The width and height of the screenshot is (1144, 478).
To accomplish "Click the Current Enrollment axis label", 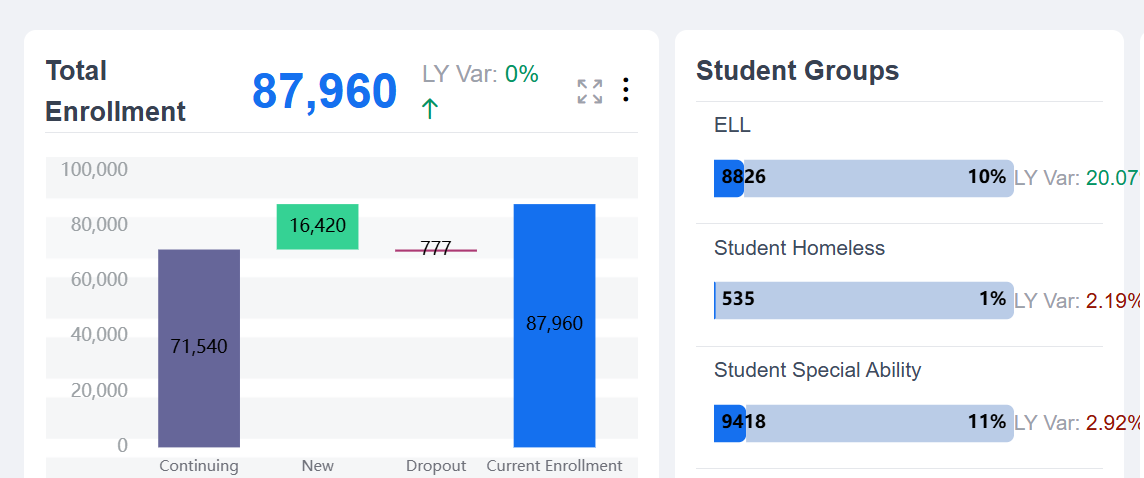I will (x=554, y=466).
